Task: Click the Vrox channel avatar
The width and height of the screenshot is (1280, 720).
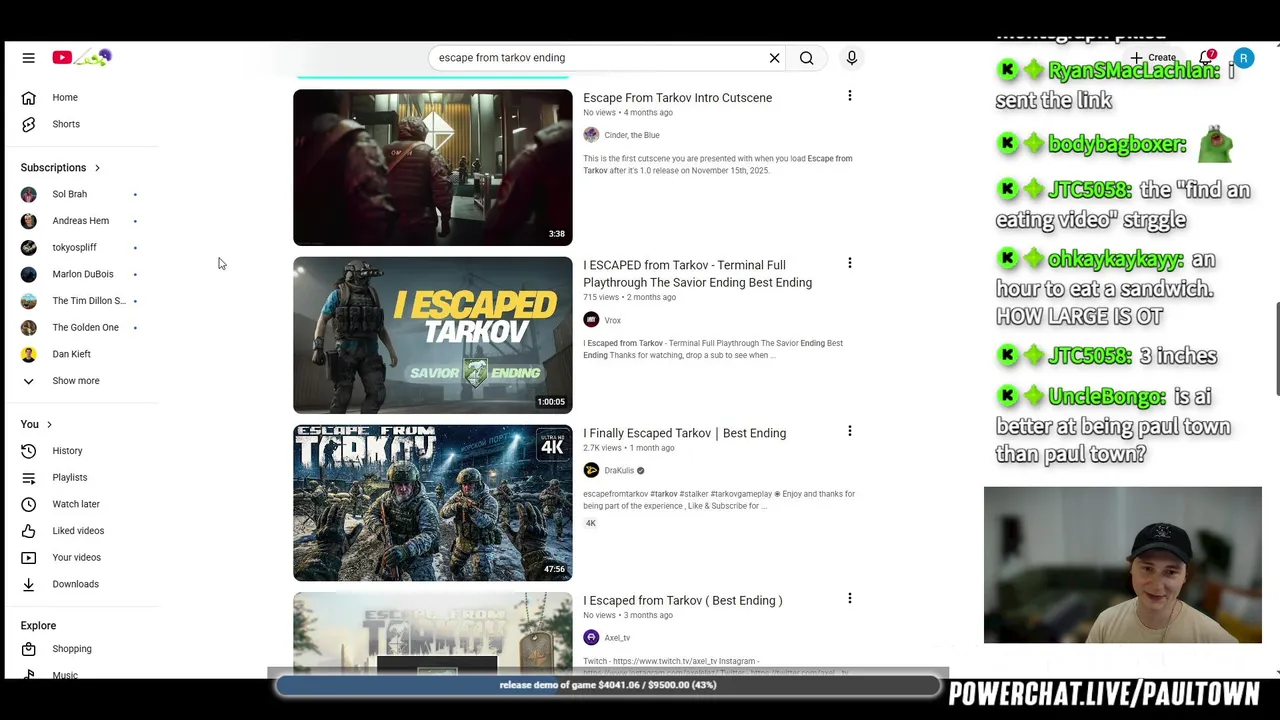Action: (x=591, y=320)
